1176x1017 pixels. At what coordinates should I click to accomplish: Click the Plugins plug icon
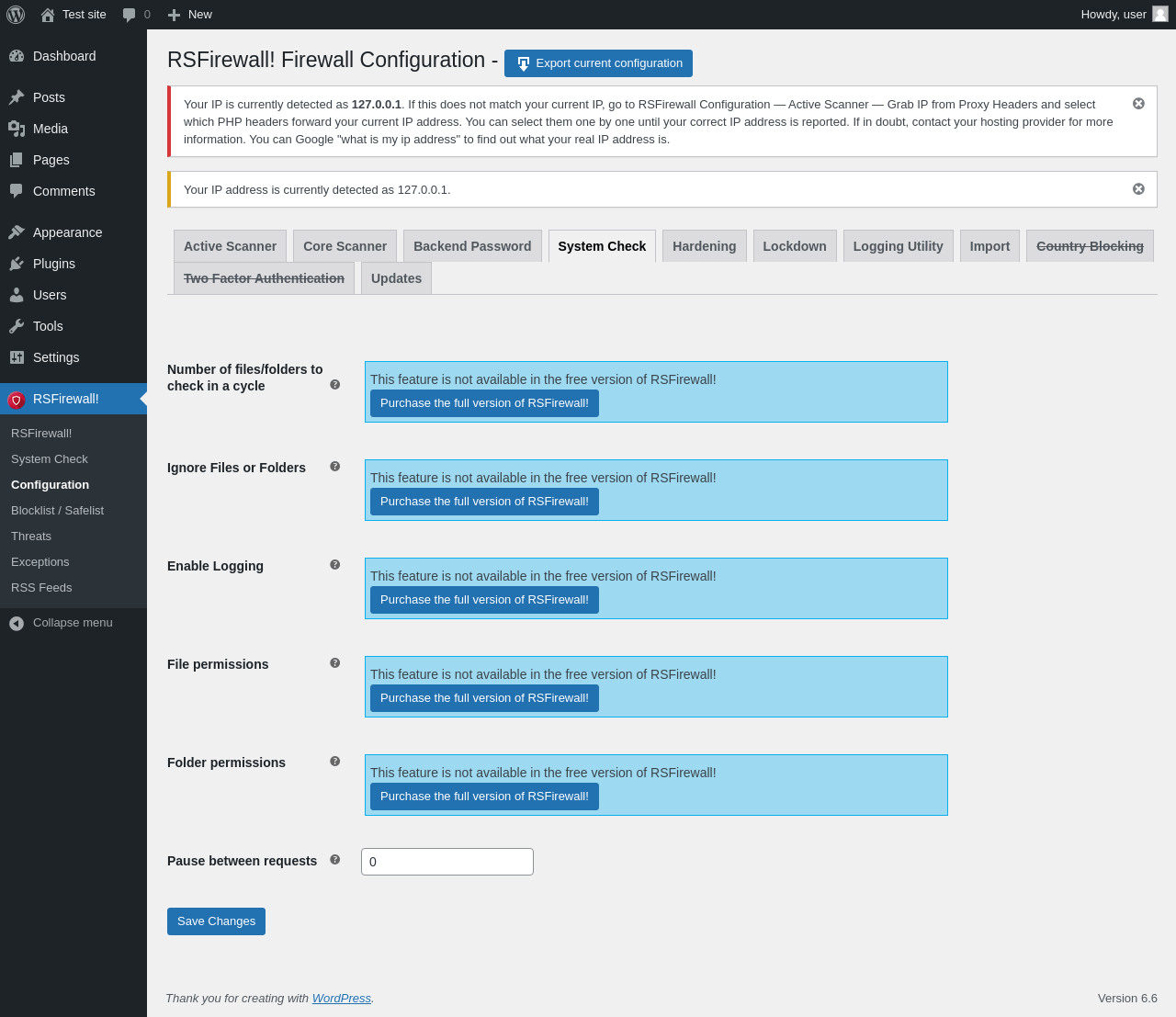[x=17, y=264]
